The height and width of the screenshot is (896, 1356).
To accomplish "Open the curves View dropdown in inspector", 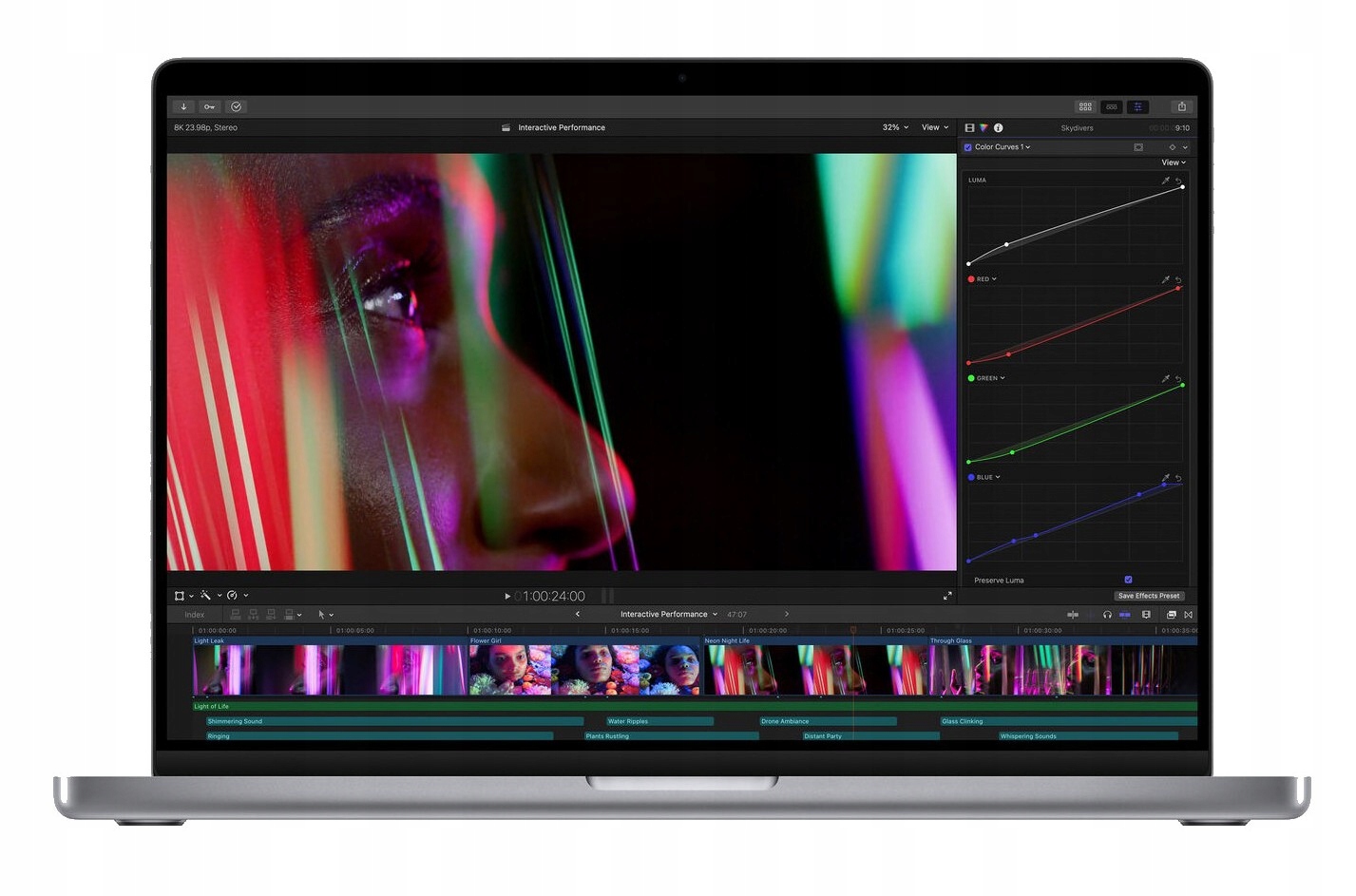I will click(x=1174, y=162).
